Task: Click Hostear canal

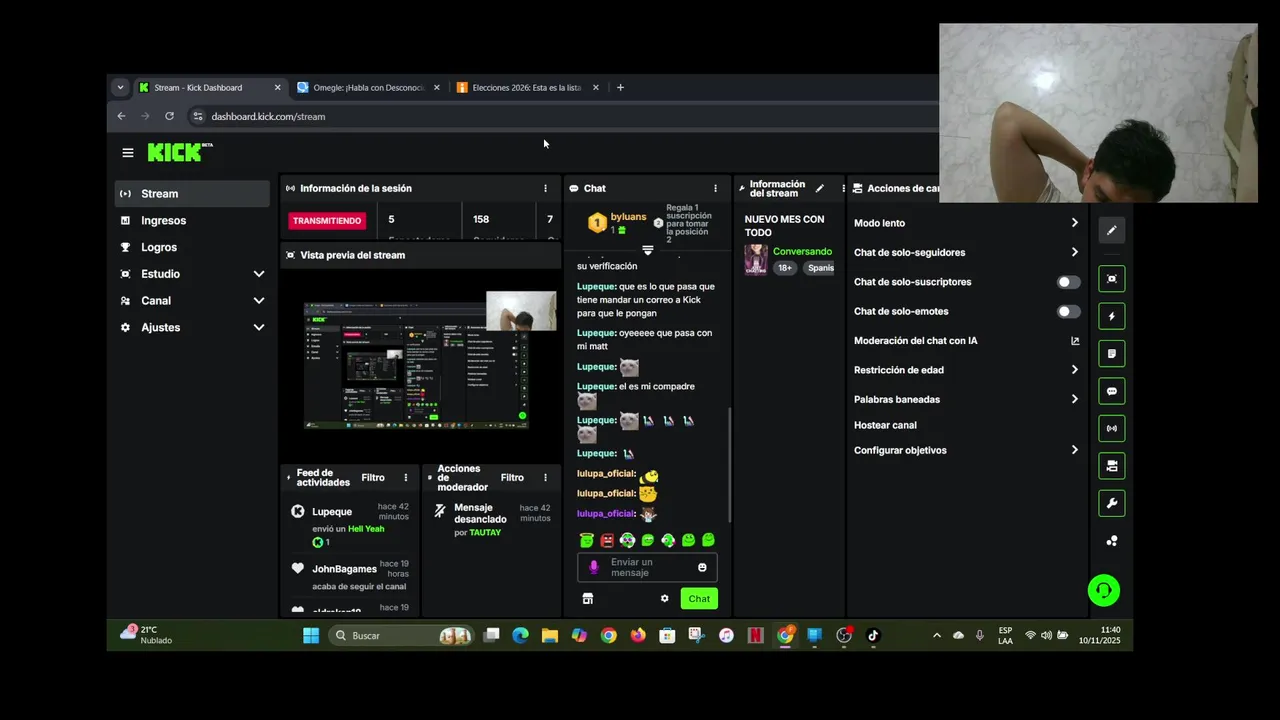Action: tap(885, 425)
